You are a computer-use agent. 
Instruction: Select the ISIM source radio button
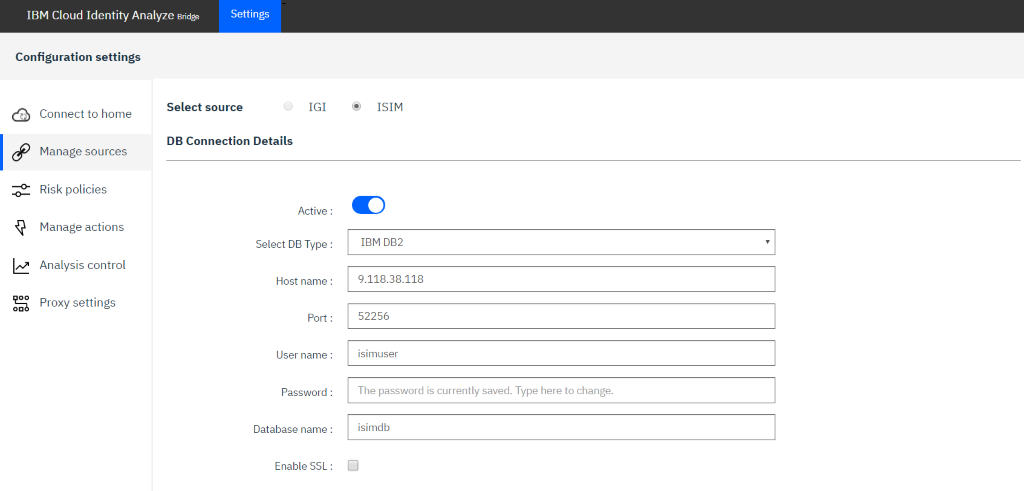click(357, 106)
